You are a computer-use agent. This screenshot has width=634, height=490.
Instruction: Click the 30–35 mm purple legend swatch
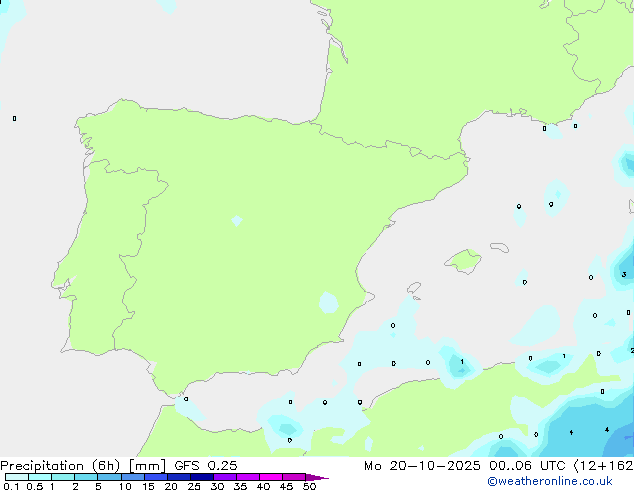224,477
